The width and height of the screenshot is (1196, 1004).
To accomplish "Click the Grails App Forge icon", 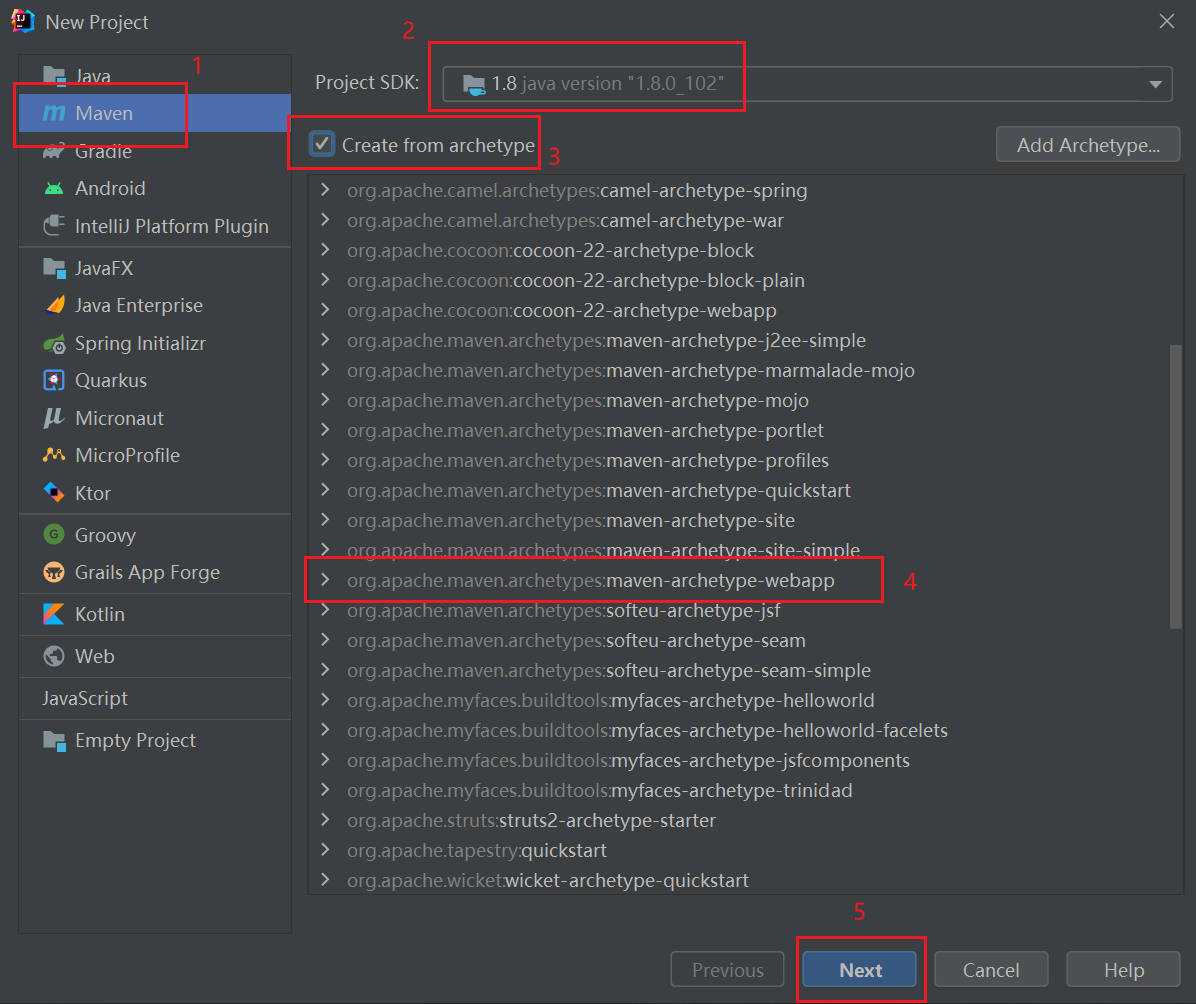I will (54, 572).
